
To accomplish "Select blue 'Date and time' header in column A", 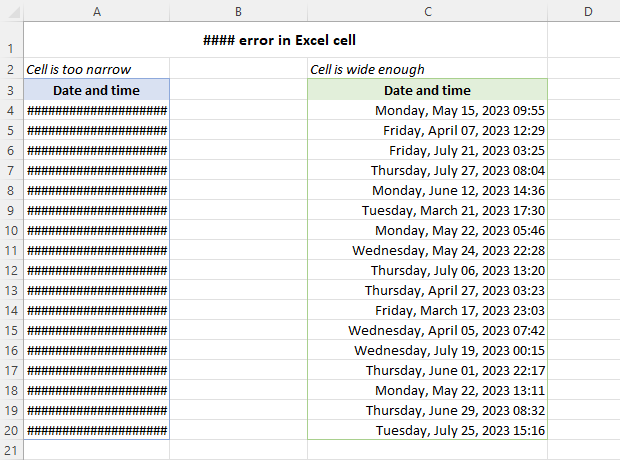I will pyautogui.click(x=96, y=89).
